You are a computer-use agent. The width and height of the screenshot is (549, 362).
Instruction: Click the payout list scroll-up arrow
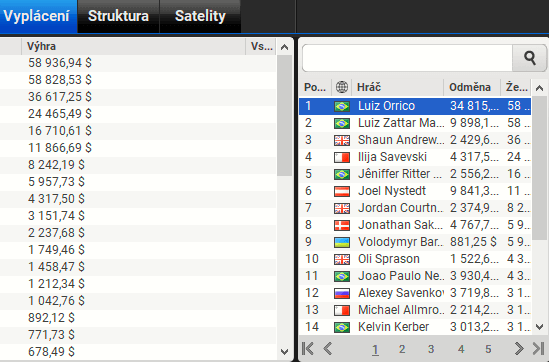[x=285, y=47]
